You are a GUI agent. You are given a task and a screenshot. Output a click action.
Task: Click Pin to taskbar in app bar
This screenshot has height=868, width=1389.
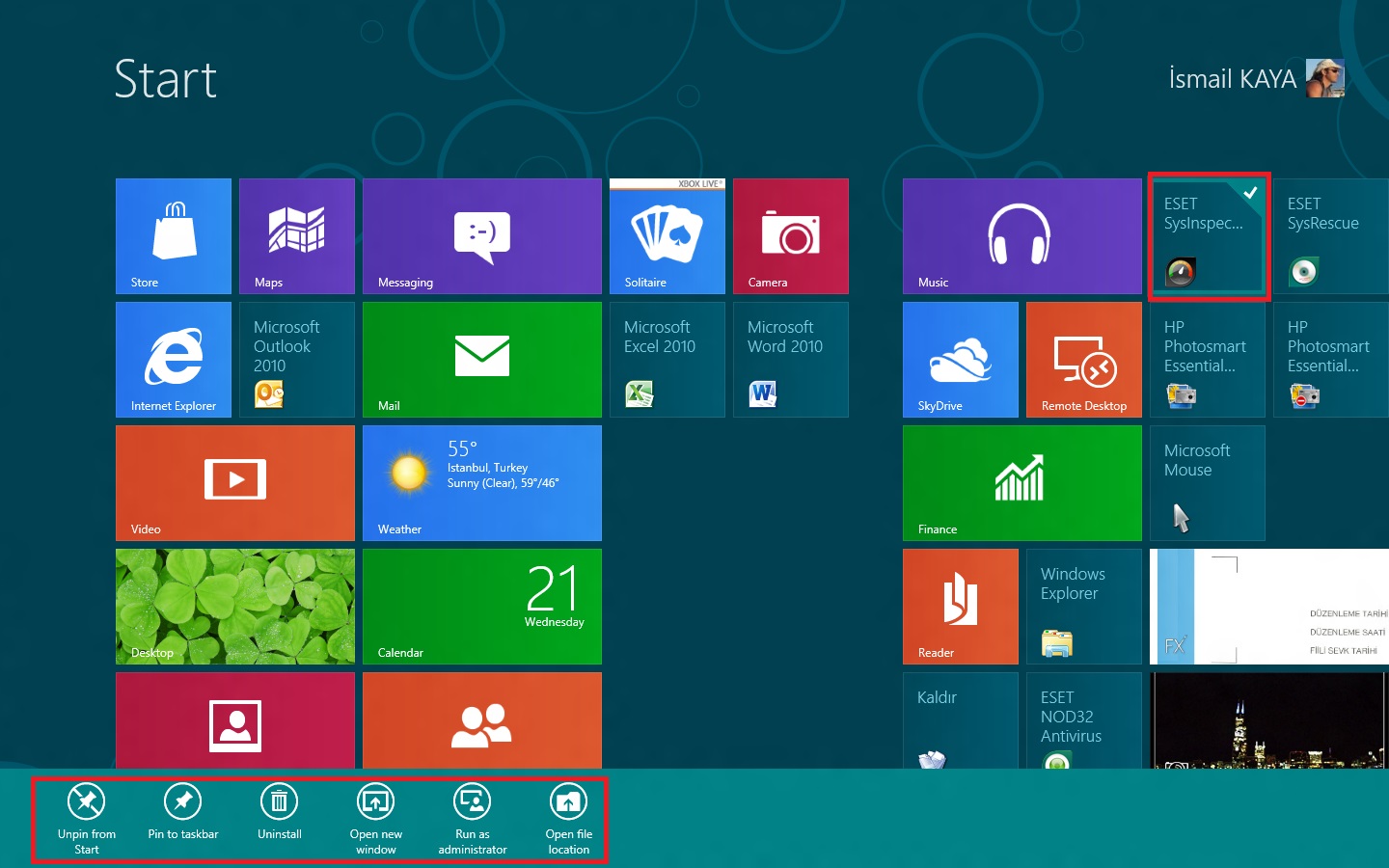click(x=183, y=811)
